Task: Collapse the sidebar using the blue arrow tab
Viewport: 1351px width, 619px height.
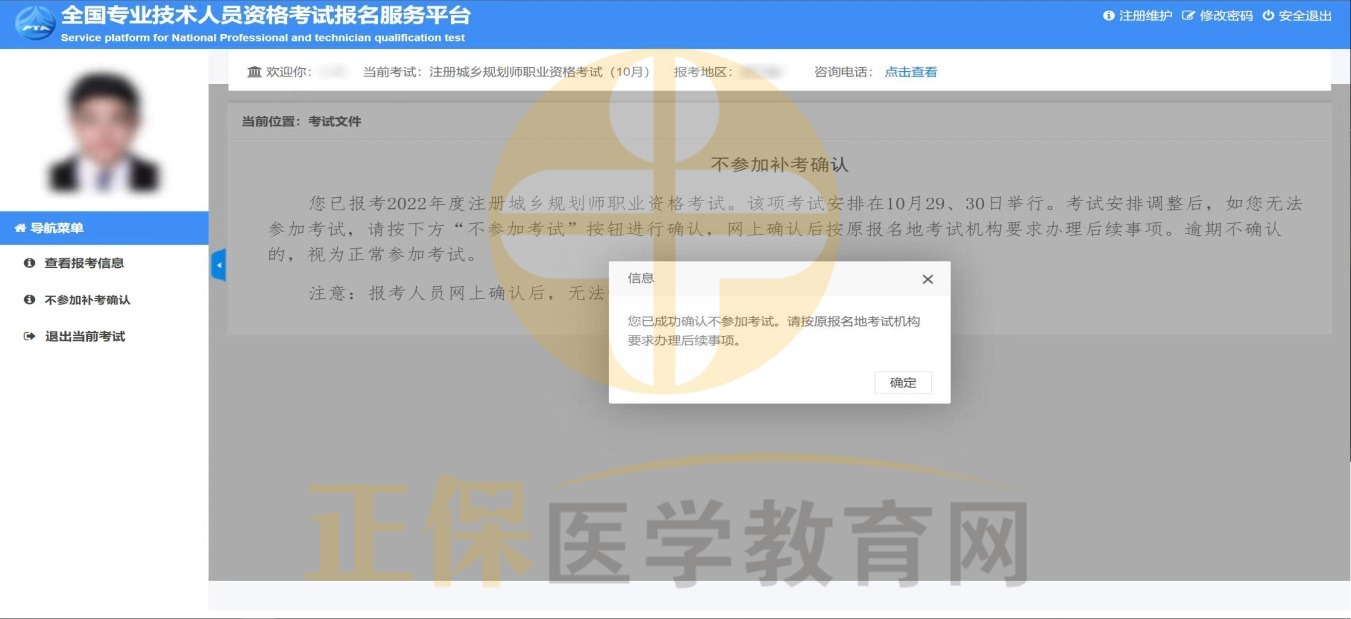Action: [x=218, y=265]
